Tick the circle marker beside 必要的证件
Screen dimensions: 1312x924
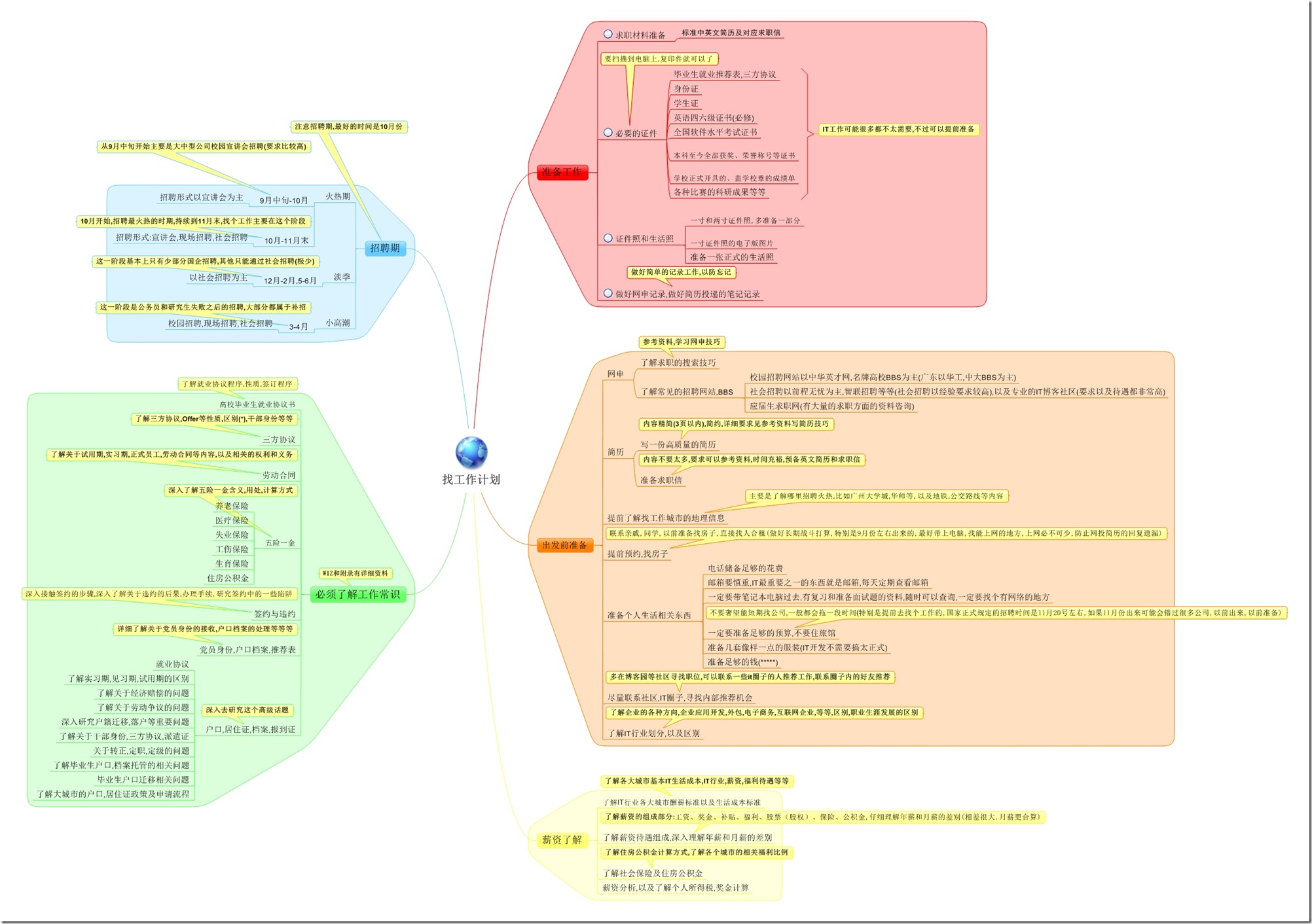[608, 133]
